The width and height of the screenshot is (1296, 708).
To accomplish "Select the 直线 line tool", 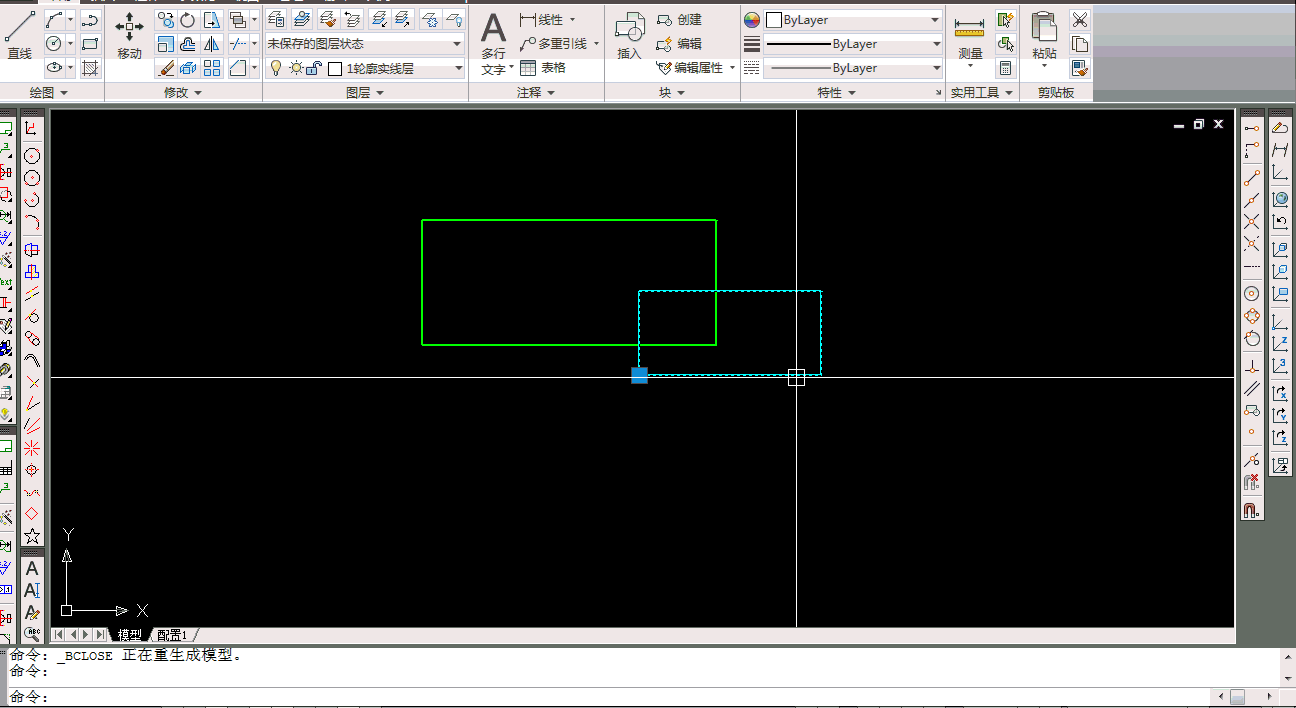I will 20,37.
